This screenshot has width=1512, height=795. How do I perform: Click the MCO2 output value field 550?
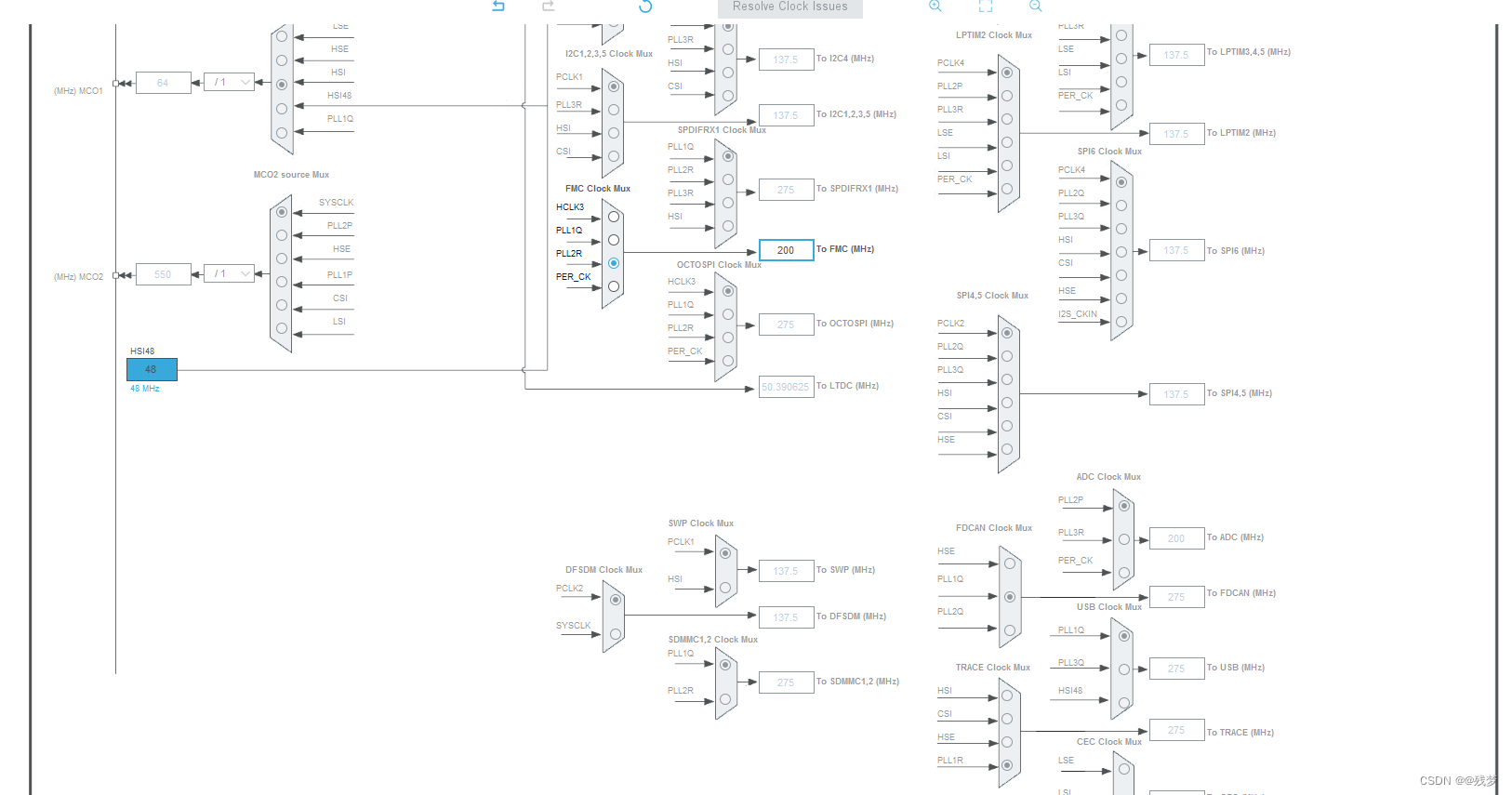coord(164,274)
